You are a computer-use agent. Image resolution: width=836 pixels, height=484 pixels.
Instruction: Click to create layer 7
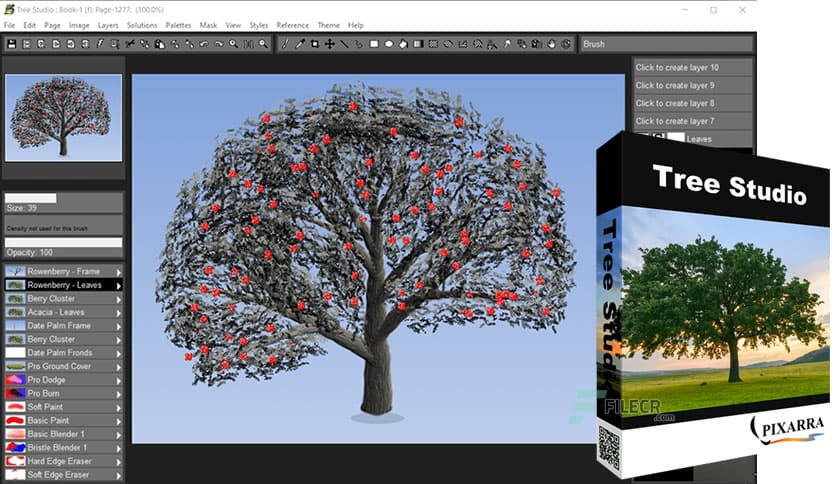(692, 121)
